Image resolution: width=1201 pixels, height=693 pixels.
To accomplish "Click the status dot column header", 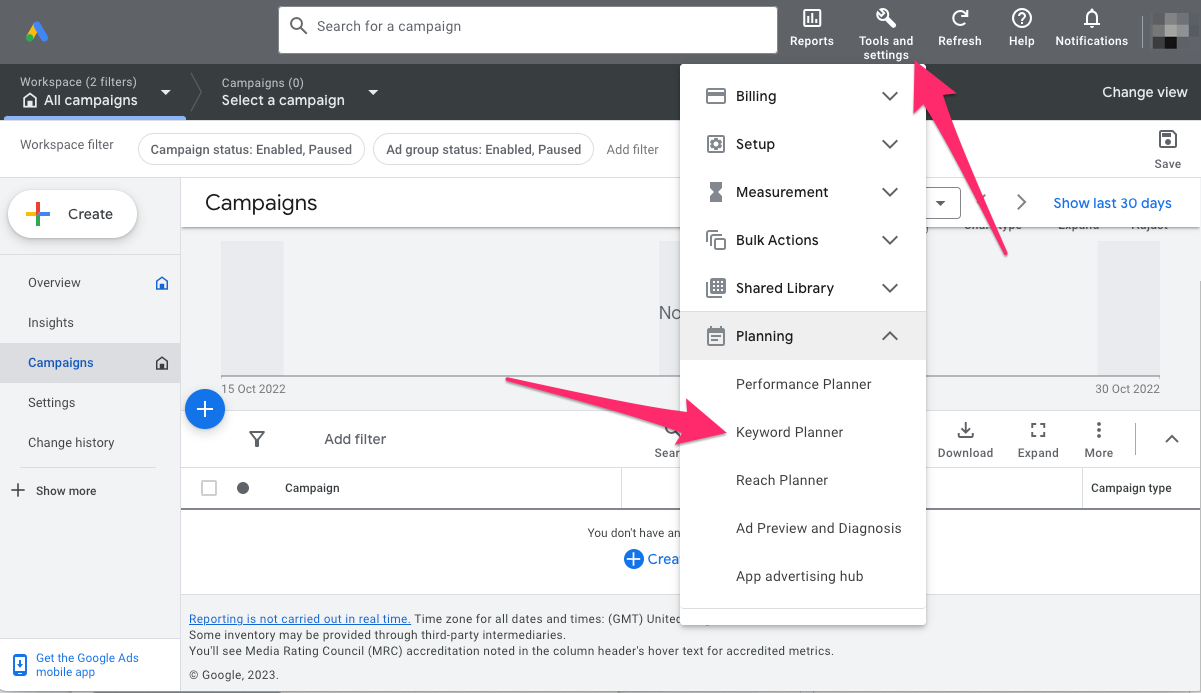I will [x=243, y=488].
